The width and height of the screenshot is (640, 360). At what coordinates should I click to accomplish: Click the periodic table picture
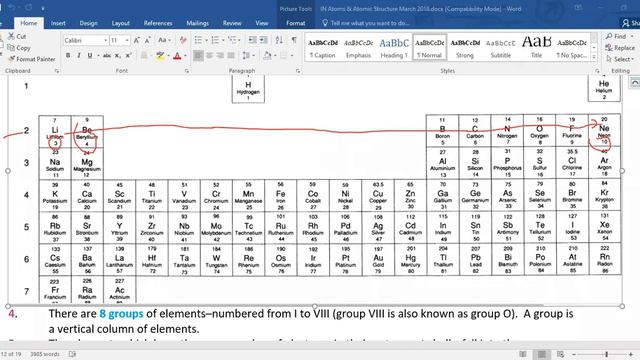315,190
